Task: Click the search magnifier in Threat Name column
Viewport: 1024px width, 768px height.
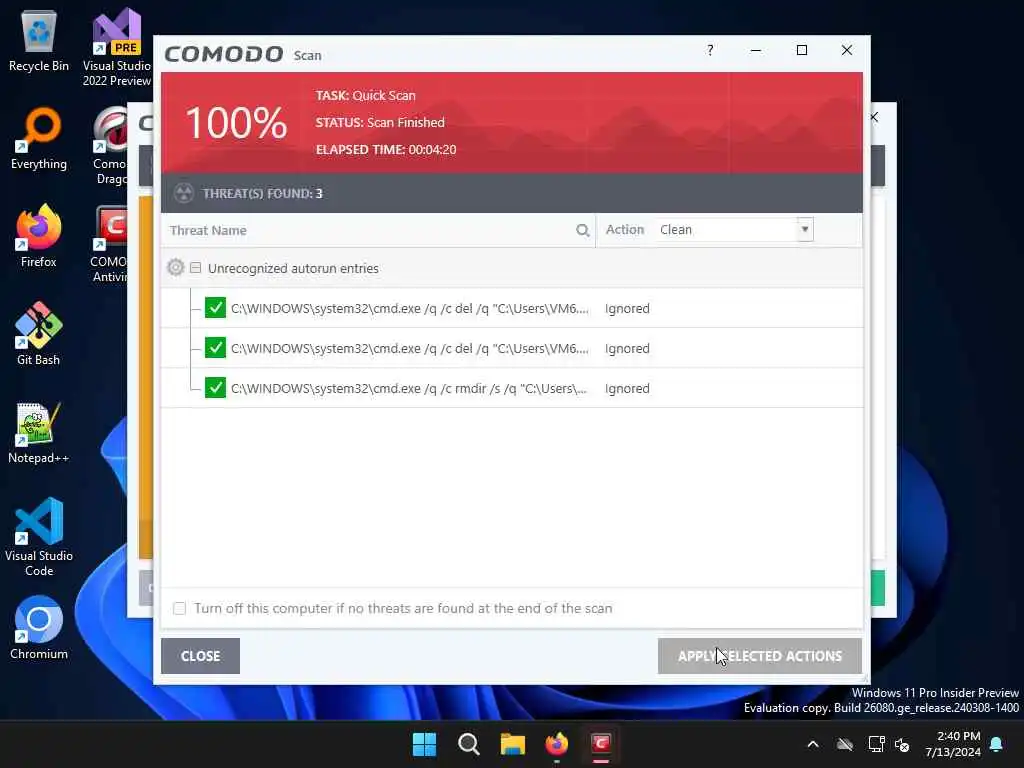Action: click(x=583, y=230)
